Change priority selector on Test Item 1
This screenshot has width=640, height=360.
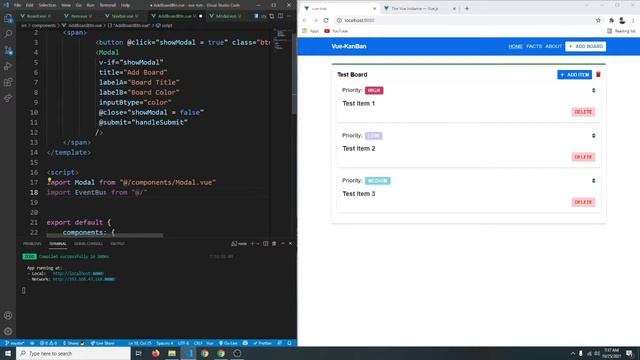[593, 90]
